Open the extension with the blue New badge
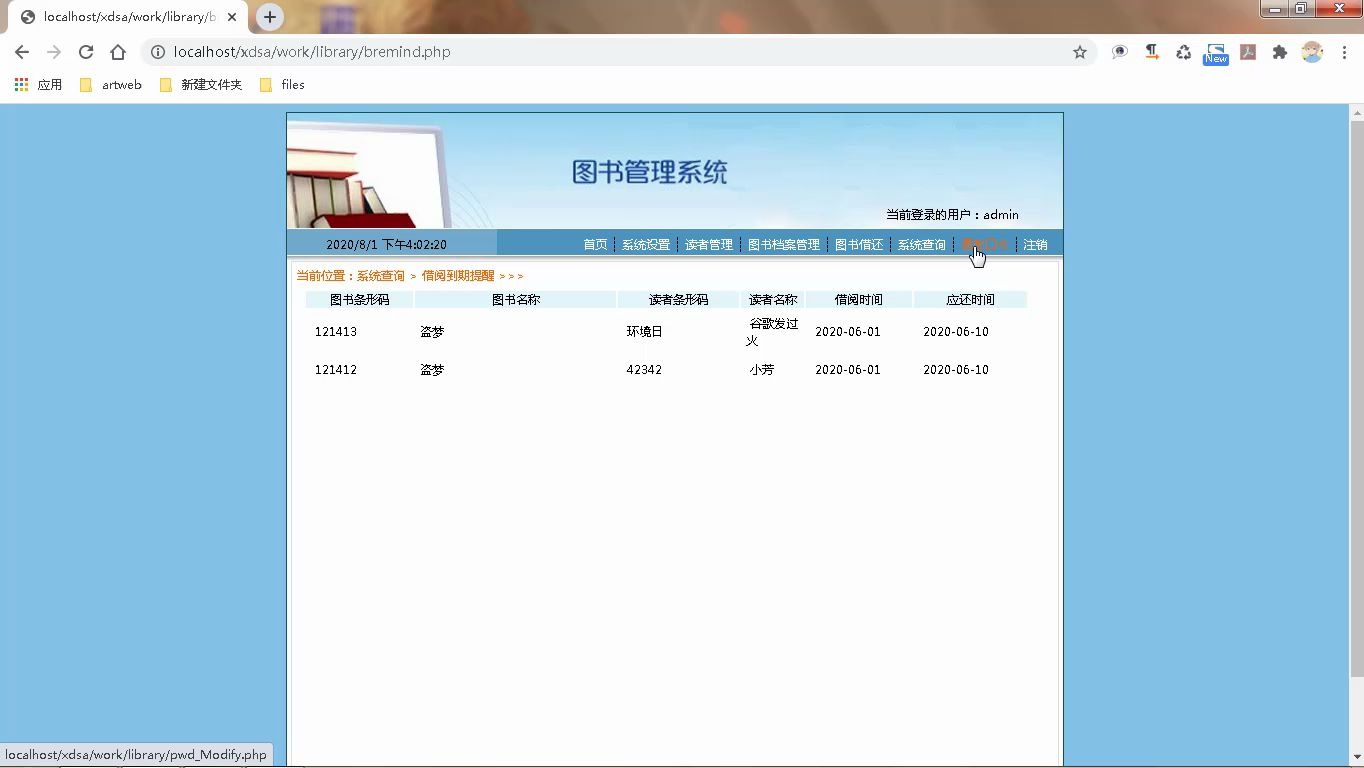The height and width of the screenshot is (768, 1364). 1215,51
